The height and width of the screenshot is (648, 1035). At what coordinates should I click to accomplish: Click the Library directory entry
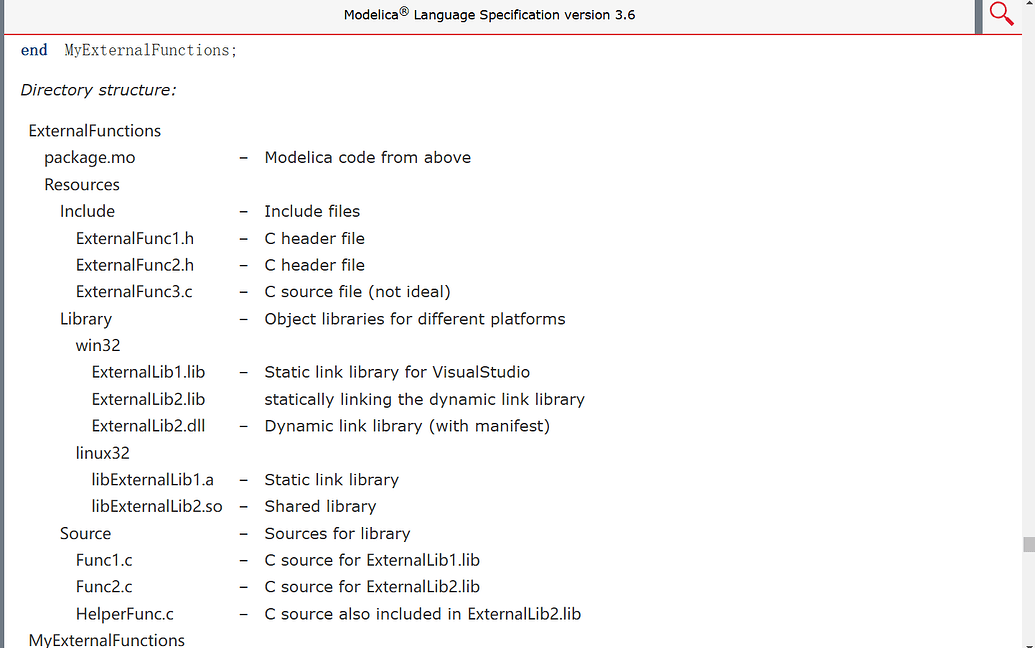[86, 319]
